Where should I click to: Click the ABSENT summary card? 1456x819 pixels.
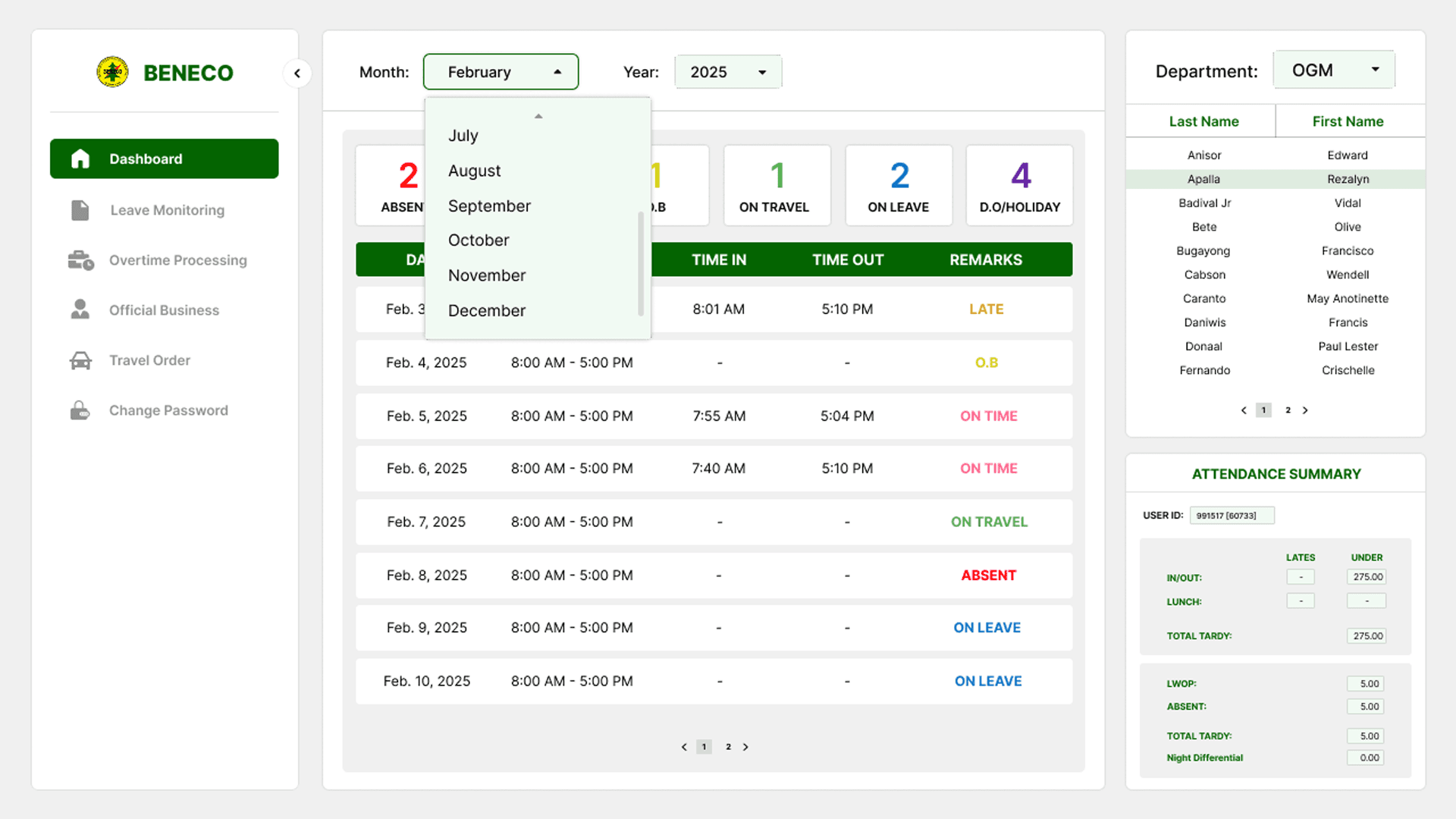click(391, 186)
